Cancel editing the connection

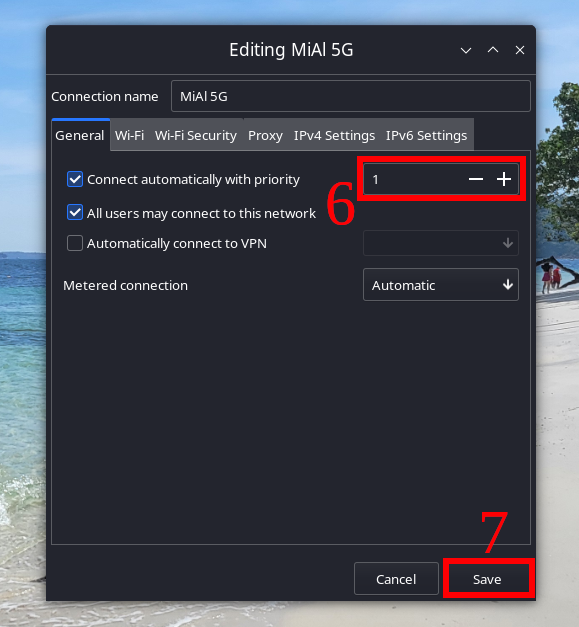pos(396,579)
